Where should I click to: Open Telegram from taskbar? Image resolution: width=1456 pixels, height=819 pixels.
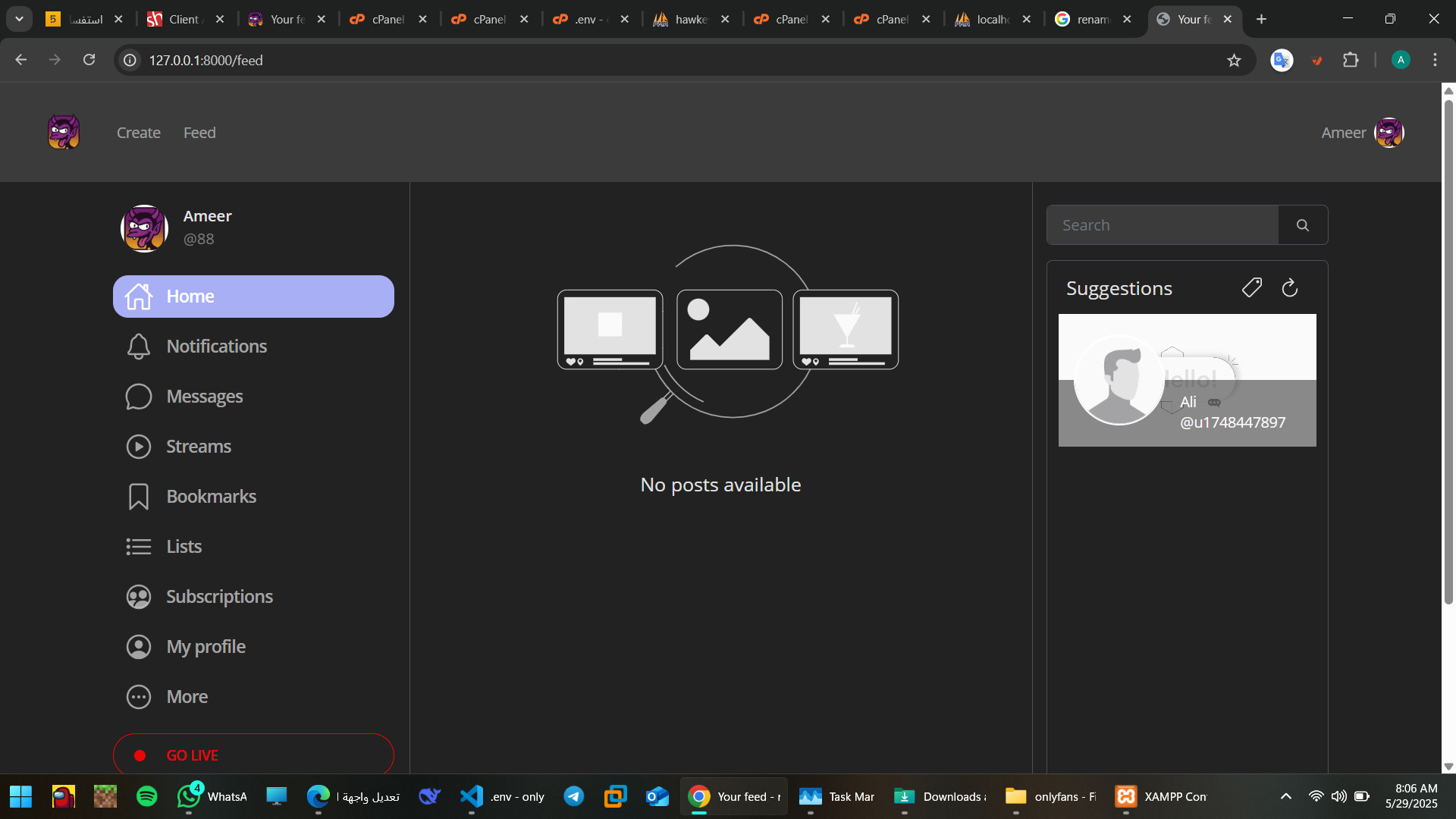(574, 796)
